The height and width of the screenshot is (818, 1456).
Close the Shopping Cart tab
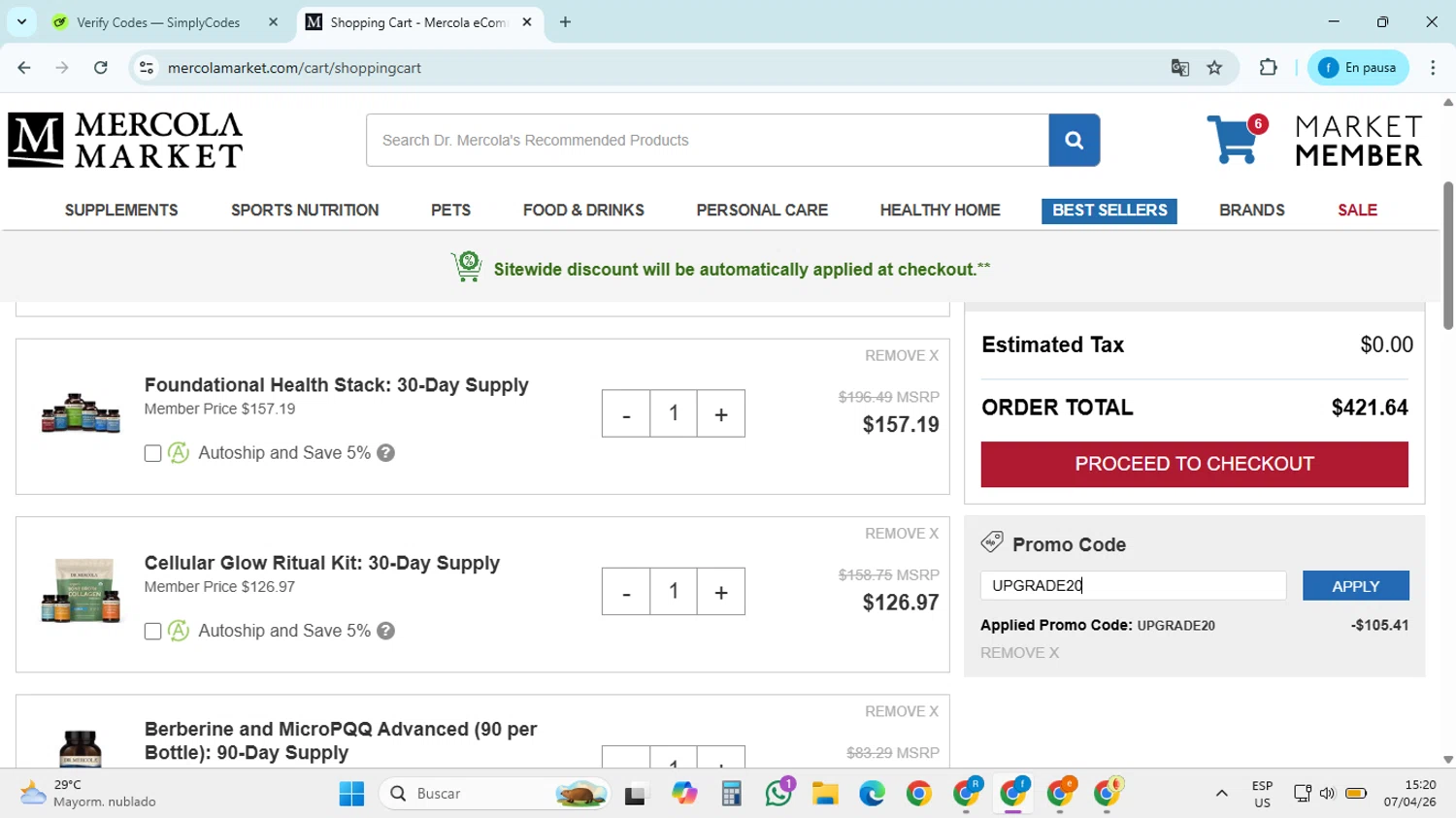(x=527, y=21)
